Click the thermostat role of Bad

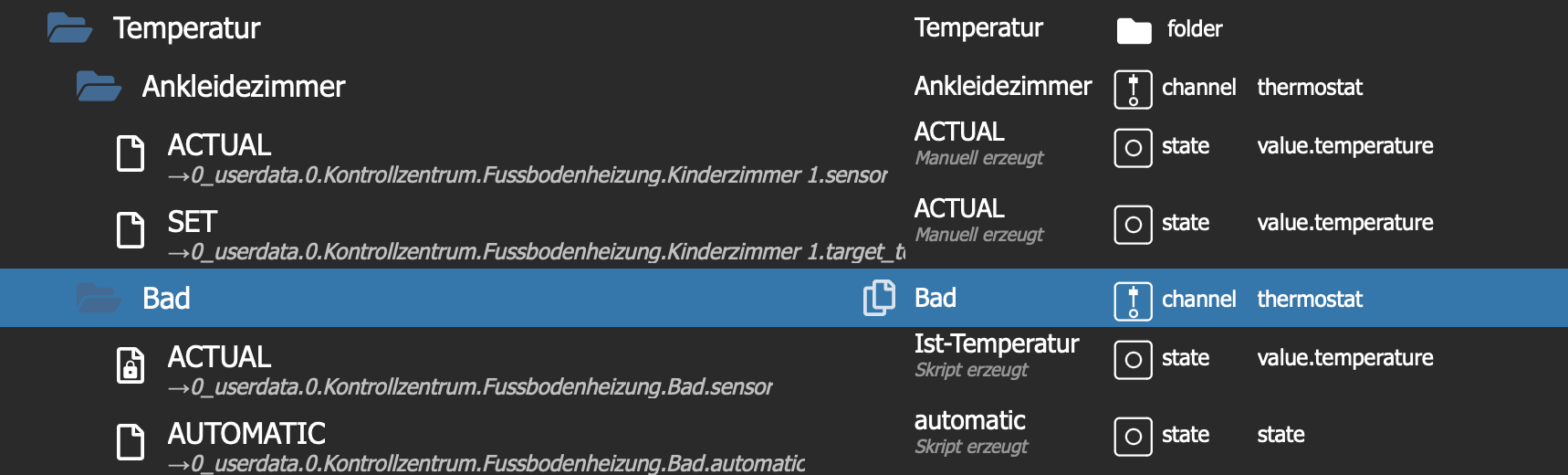(x=1310, y=299)
